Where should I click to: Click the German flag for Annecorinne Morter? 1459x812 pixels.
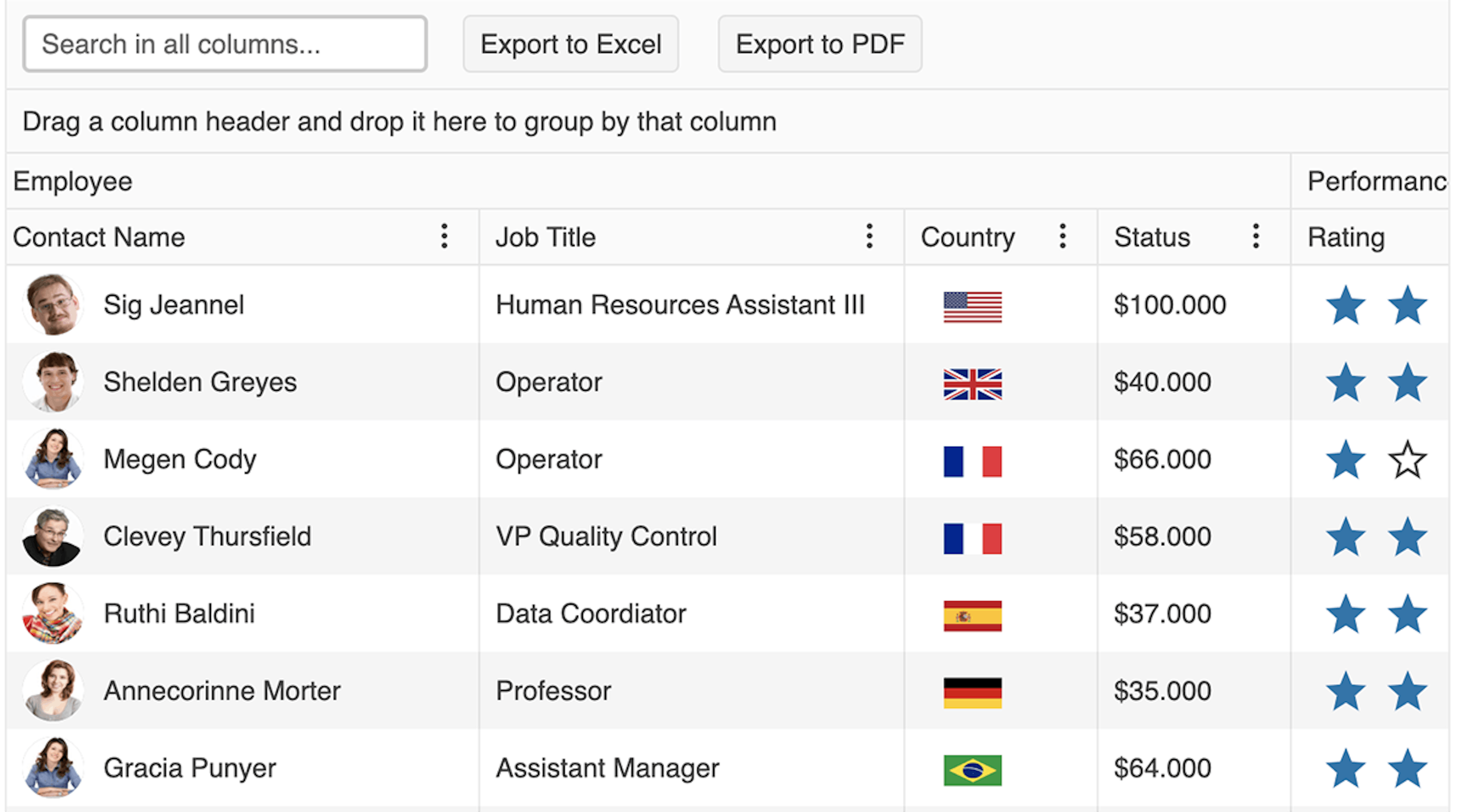pos(973,693)
